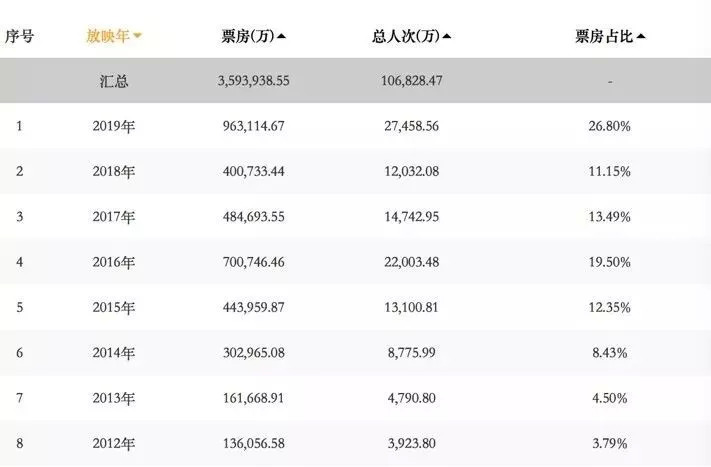Viewport: 711px width, 467px height.
Task: Select the 2017年 row
Action: click(x=113, y=217)
